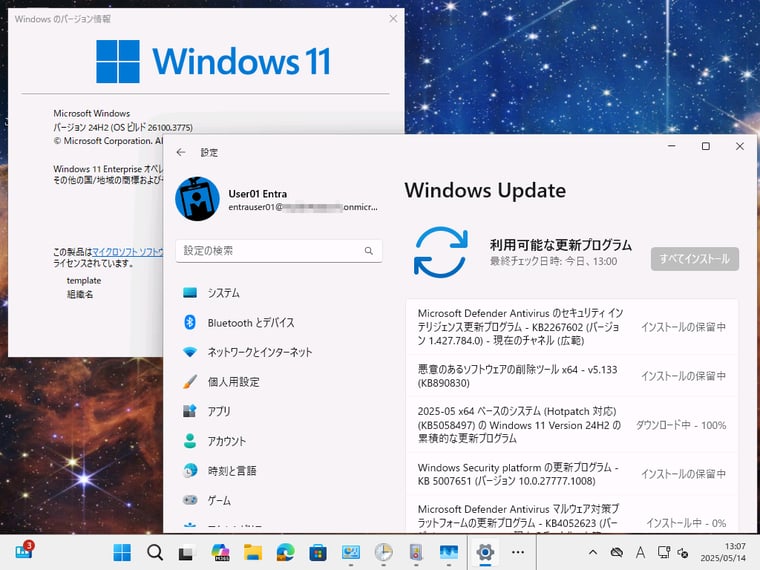Image resolution: width=760 pixels, height=570 pixels.
Task: Click the Windows Update sync arrows icon
Action: [x=441, y=252]
